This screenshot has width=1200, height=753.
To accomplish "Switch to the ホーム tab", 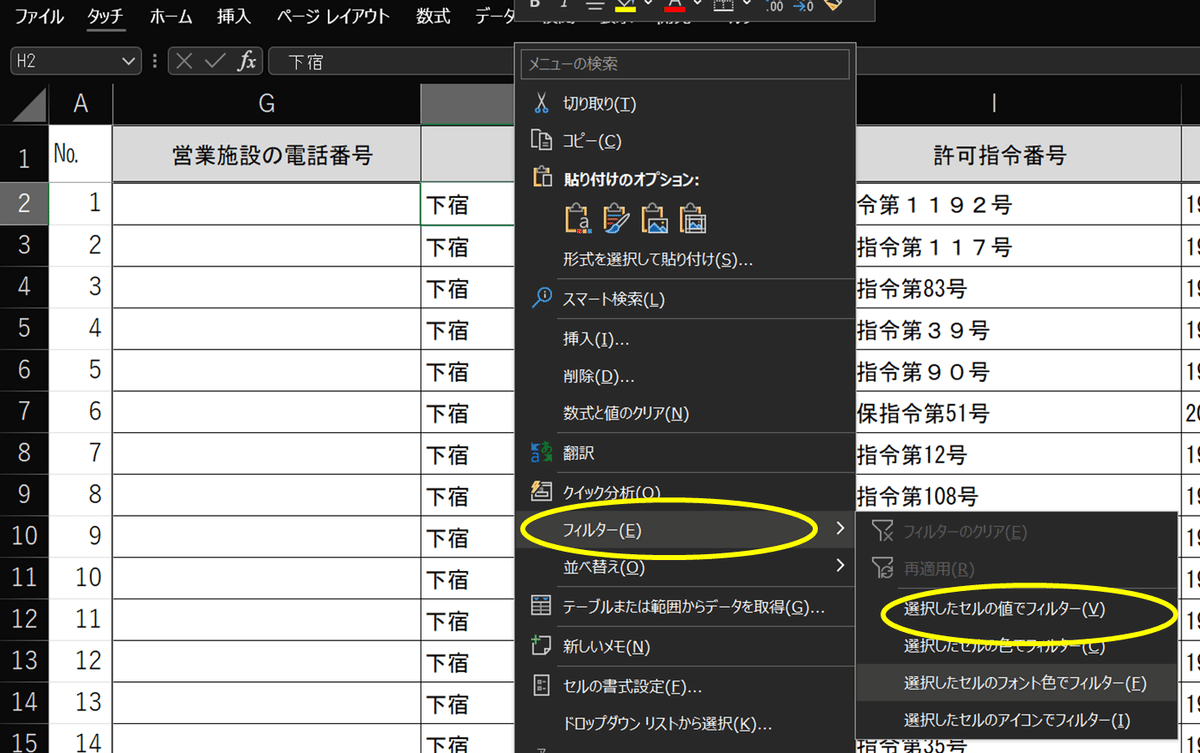I will [x=171, y=16].
